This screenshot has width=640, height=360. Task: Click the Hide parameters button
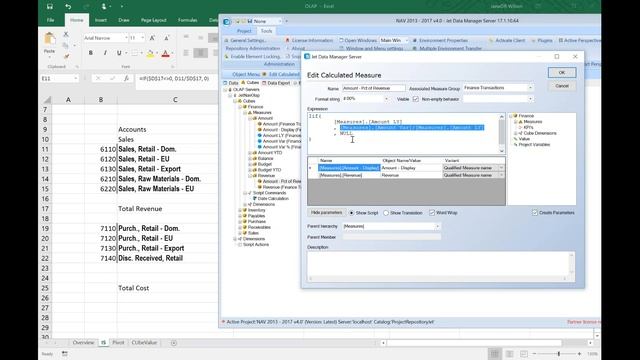tap(326, 213)
